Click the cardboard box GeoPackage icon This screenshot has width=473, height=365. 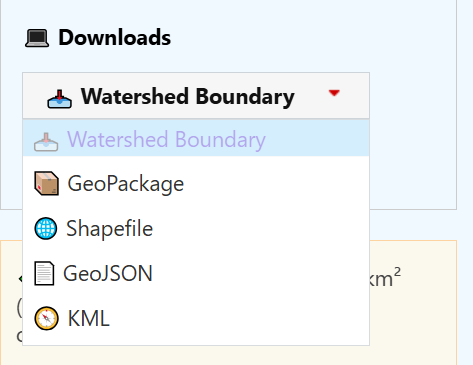[47, 183]
